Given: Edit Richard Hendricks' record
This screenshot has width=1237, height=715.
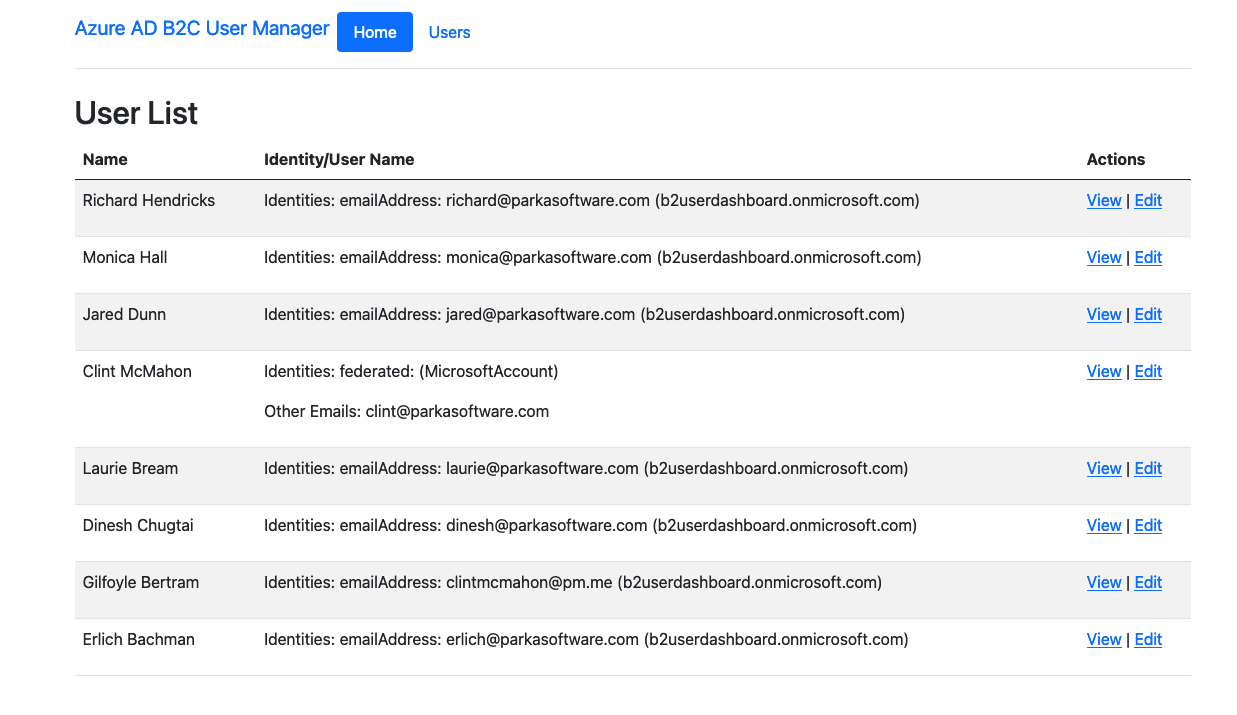Looking at the screenshot, I should [1148, 200].
